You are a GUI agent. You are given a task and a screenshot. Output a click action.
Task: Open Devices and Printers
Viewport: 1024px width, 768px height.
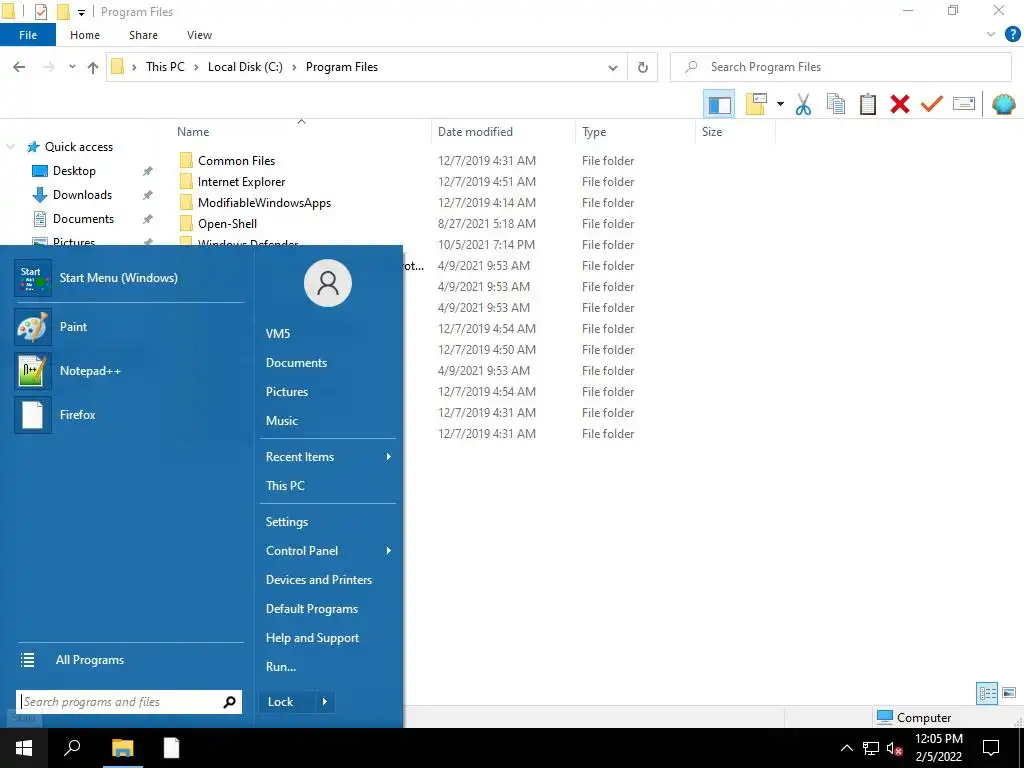328,580
